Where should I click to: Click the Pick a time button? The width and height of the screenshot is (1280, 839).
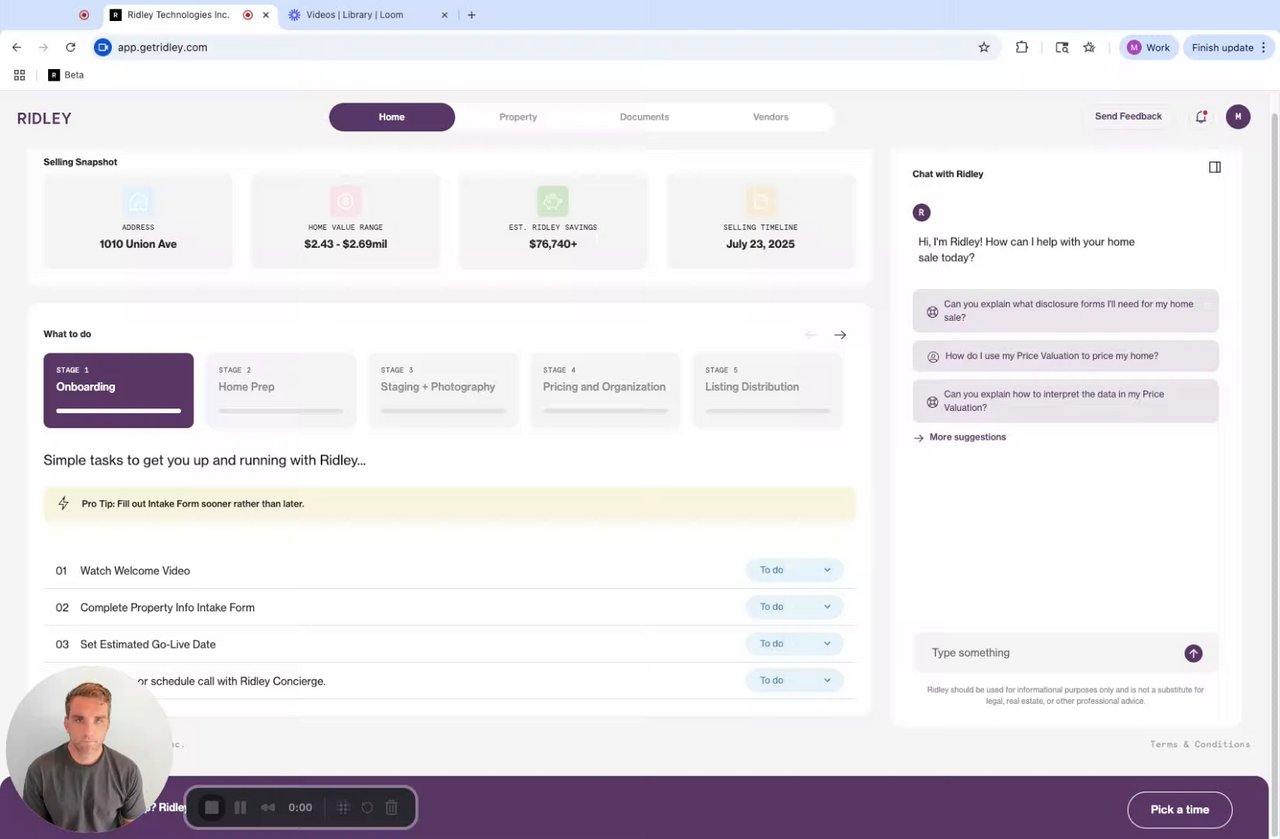click(x=1180, y=810)
